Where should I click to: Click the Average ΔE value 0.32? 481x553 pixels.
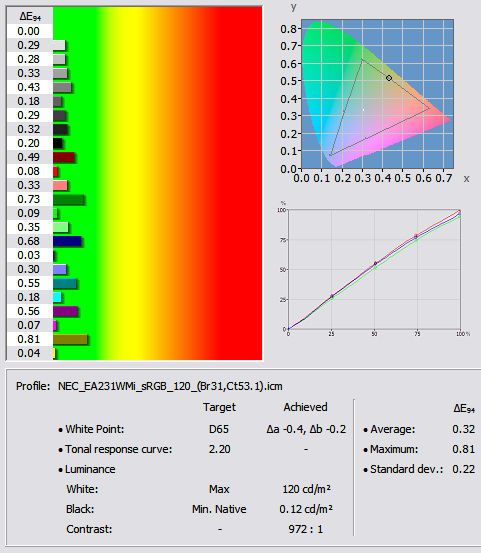463,429
